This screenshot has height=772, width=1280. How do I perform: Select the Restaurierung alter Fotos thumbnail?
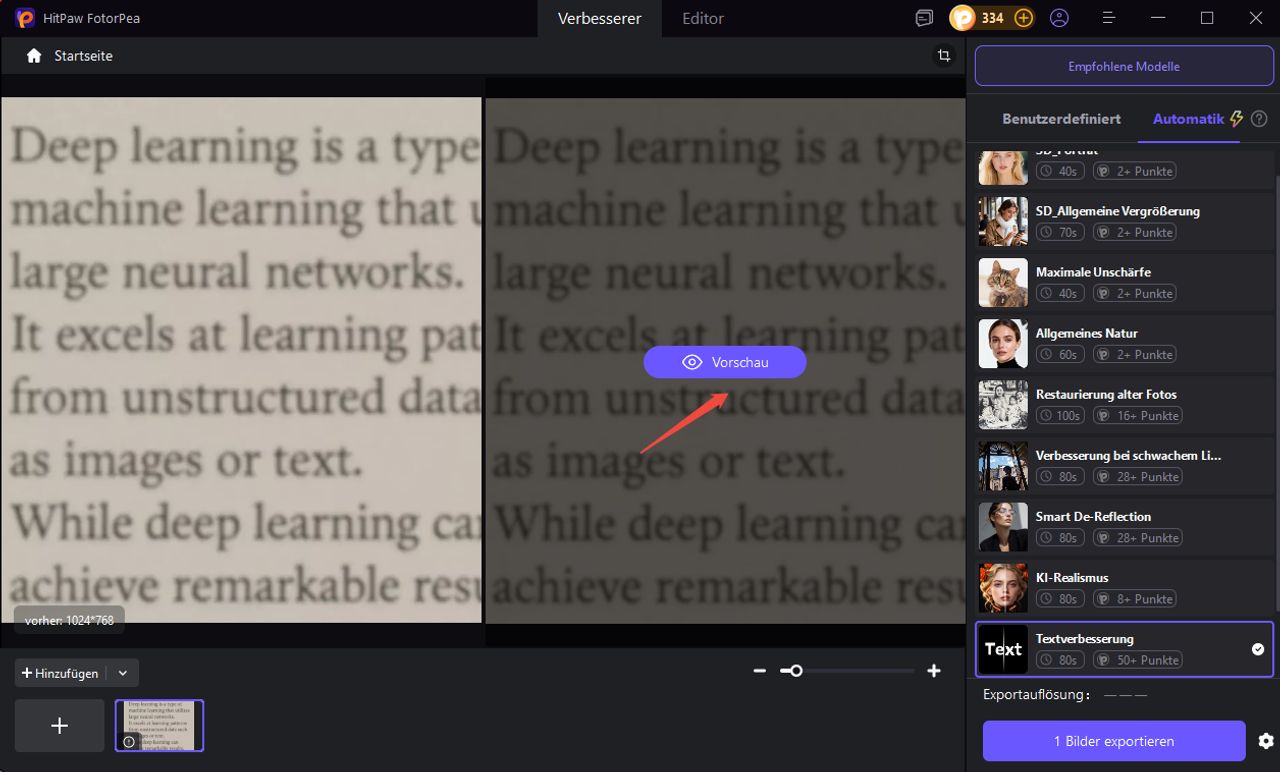[1003, 404]
